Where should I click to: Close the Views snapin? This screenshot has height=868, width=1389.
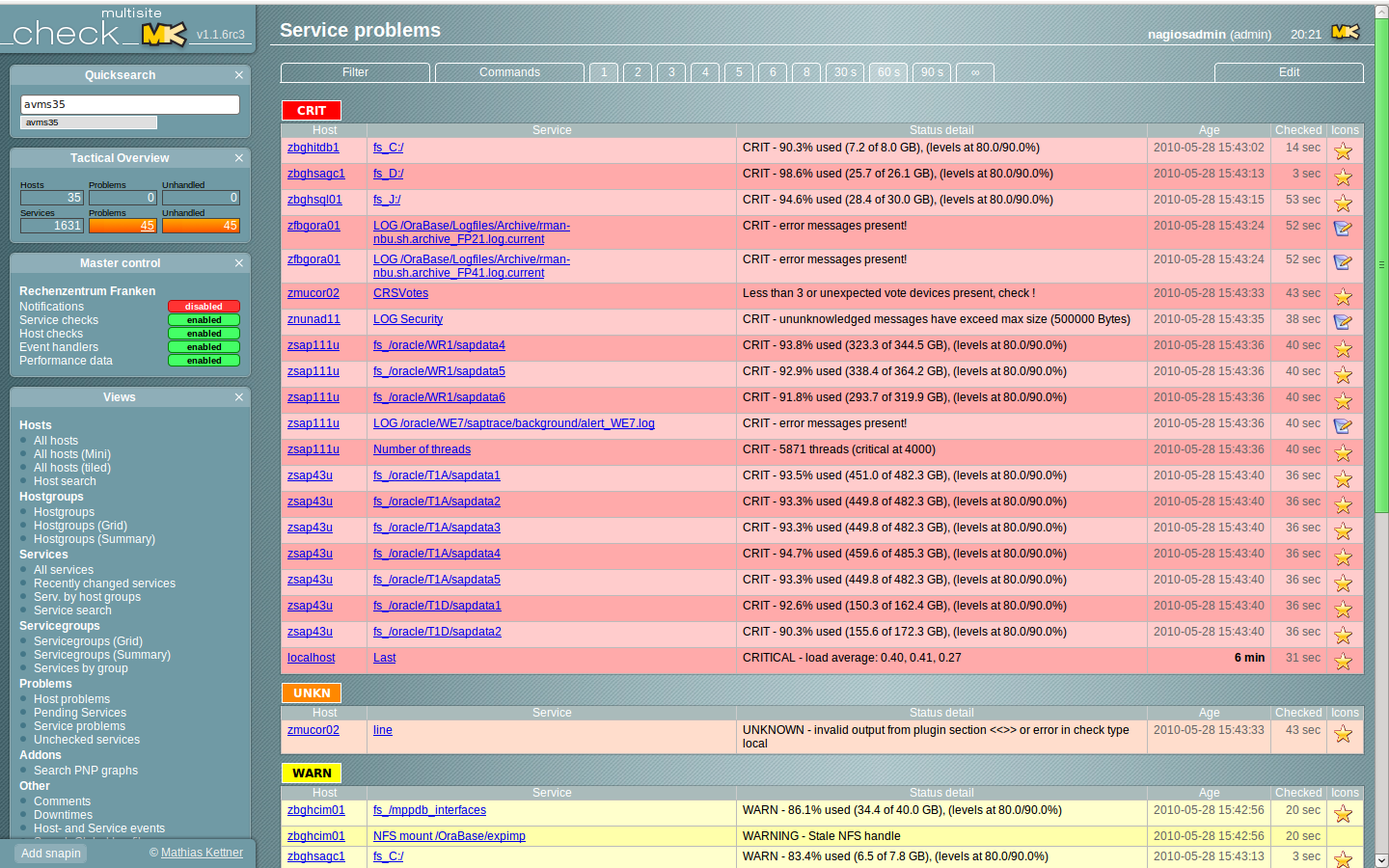[239, 396]
